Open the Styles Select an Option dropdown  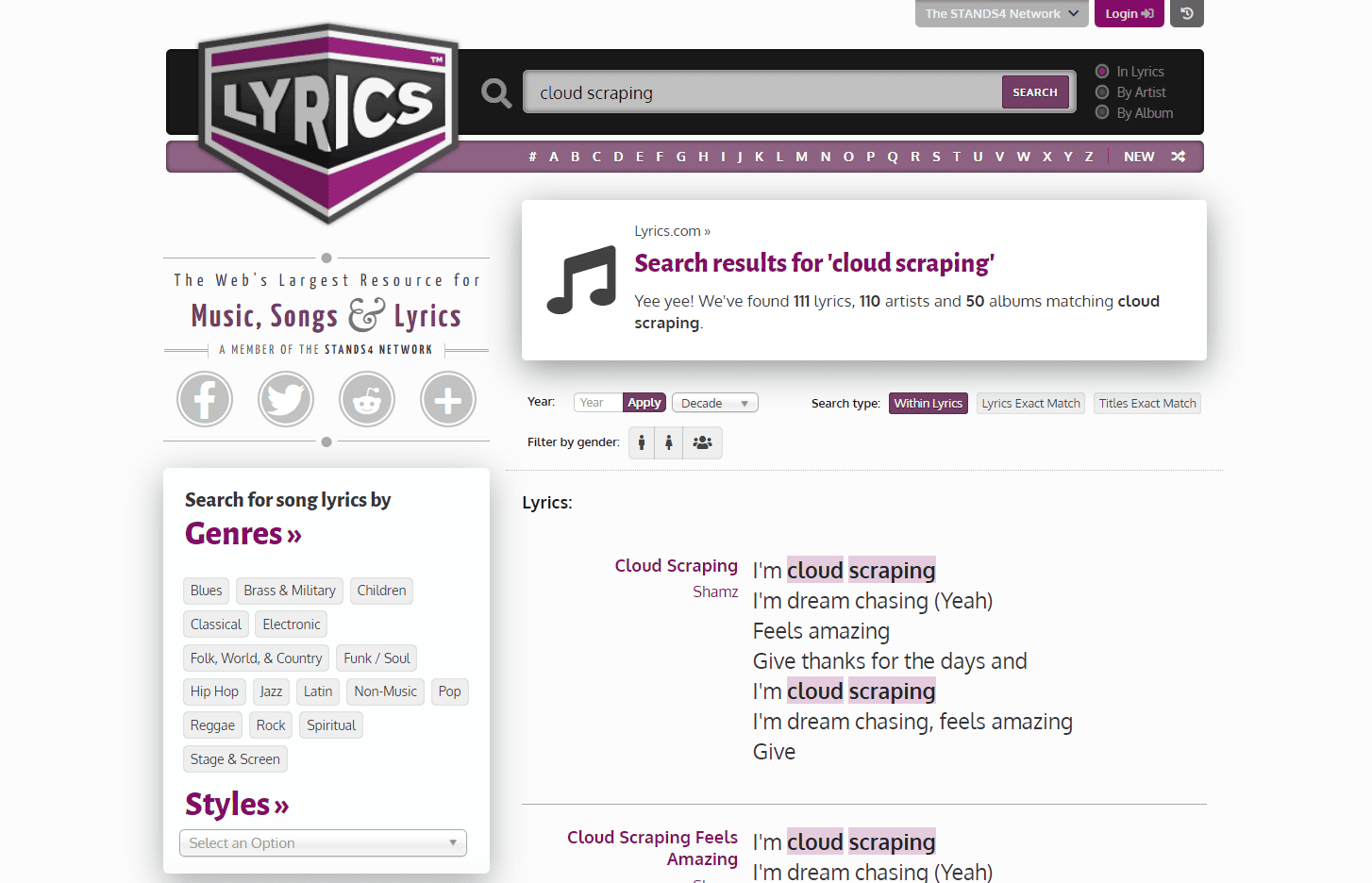click(x=323, y=843)
